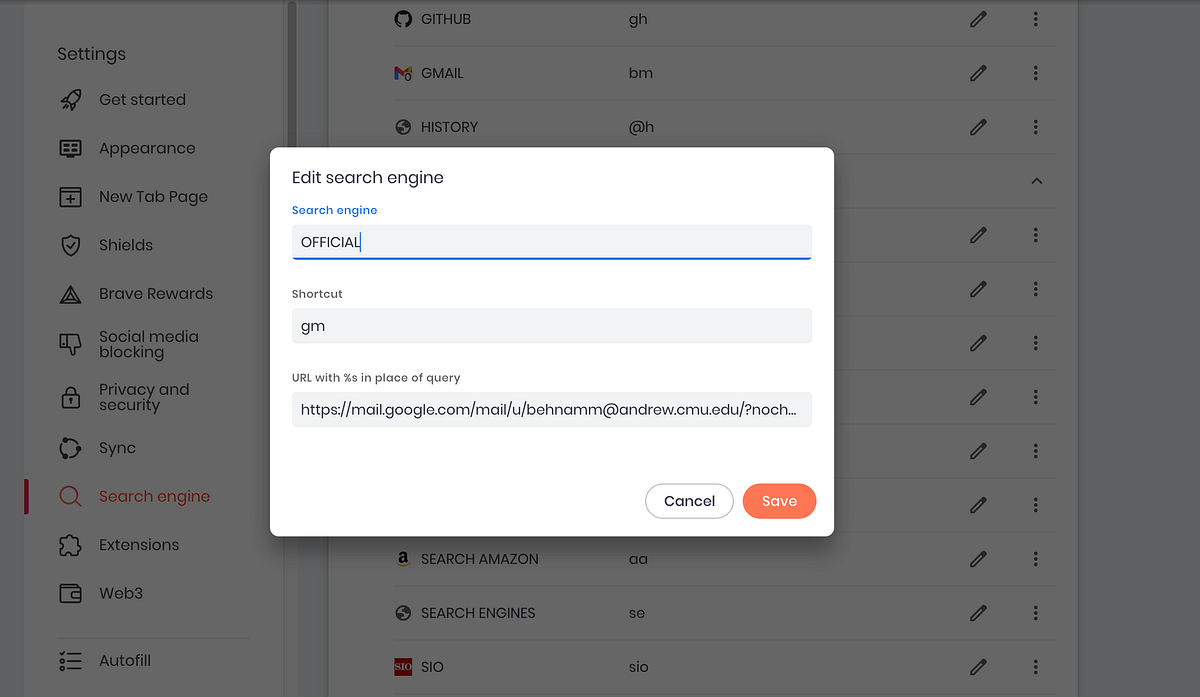Open Sync via its sync icon
1200x697 pixels.
click(70, 448)
